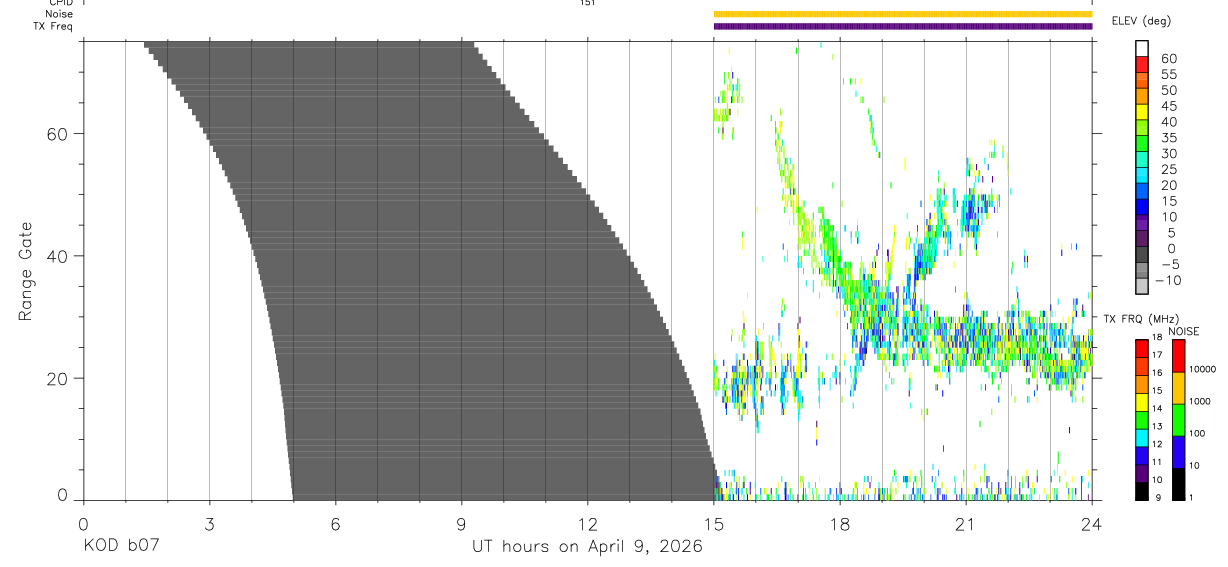Click the '20' tick on Range Gate axis
The height and width of the screenshot is (567, 1228).
tap(58, 379)
